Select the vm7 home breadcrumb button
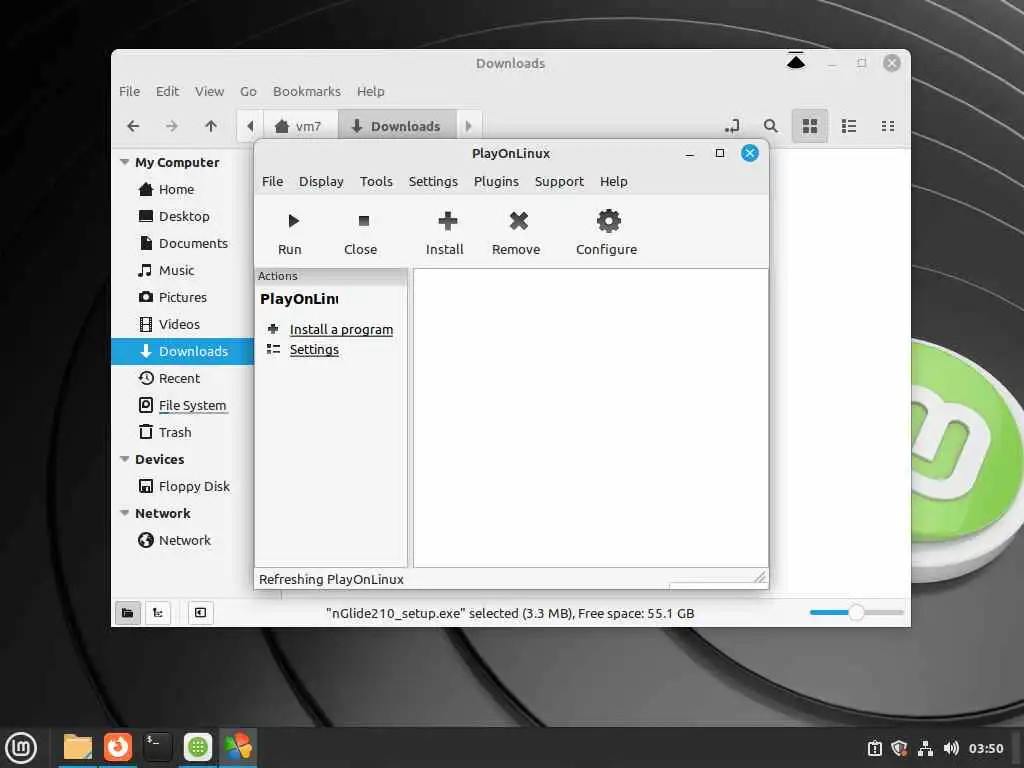 coord(300,126)
